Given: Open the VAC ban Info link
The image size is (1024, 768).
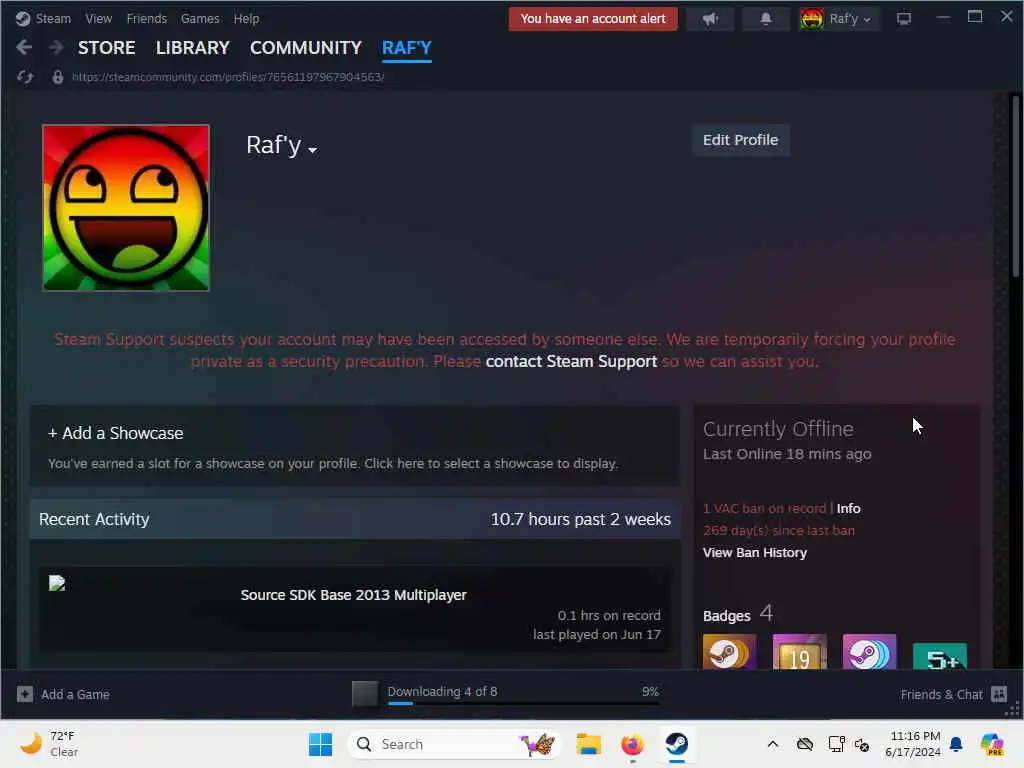Looking at the screenshot, I should pos(848,508).
